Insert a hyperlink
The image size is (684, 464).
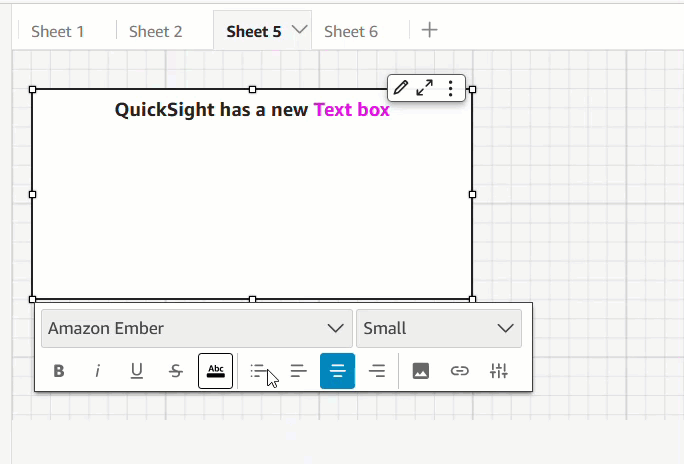(460, 371)
